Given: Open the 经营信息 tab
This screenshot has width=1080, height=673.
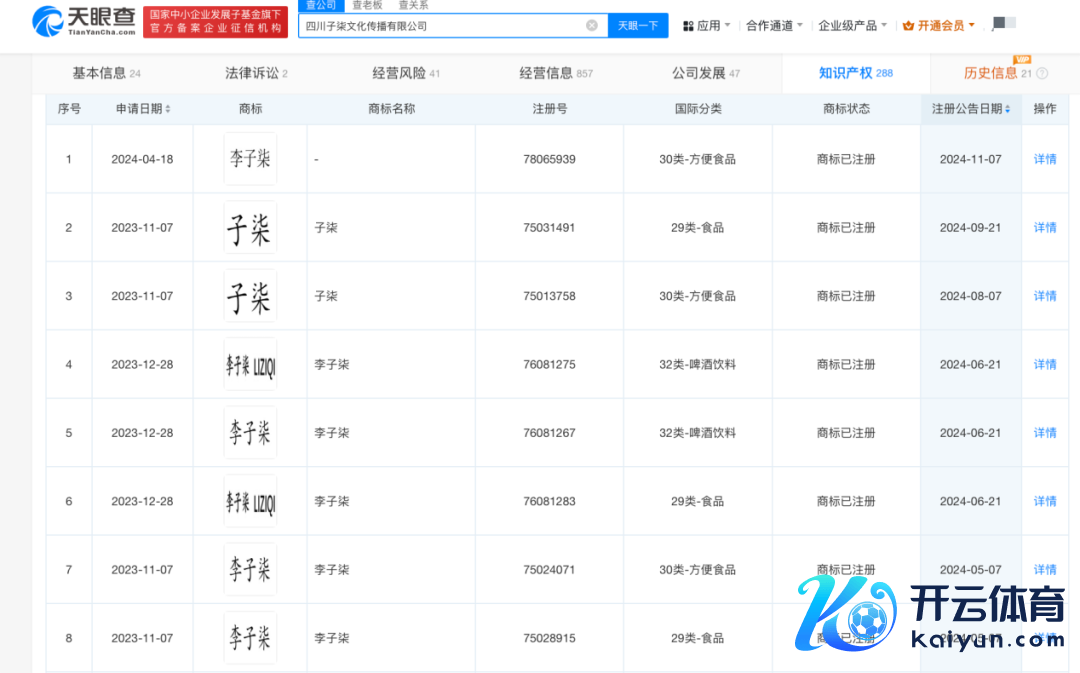Looking at the screenshot, I should tap(556, 73).
